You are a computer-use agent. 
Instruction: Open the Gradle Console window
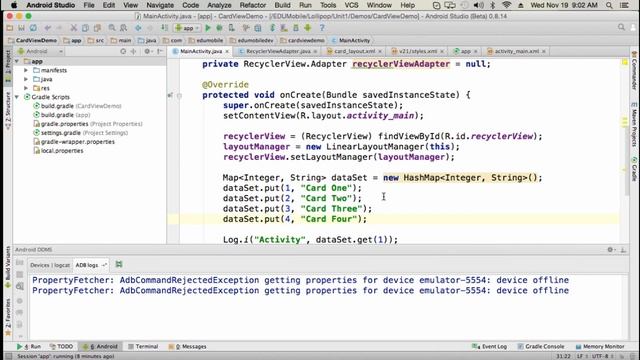click(541, 347)
